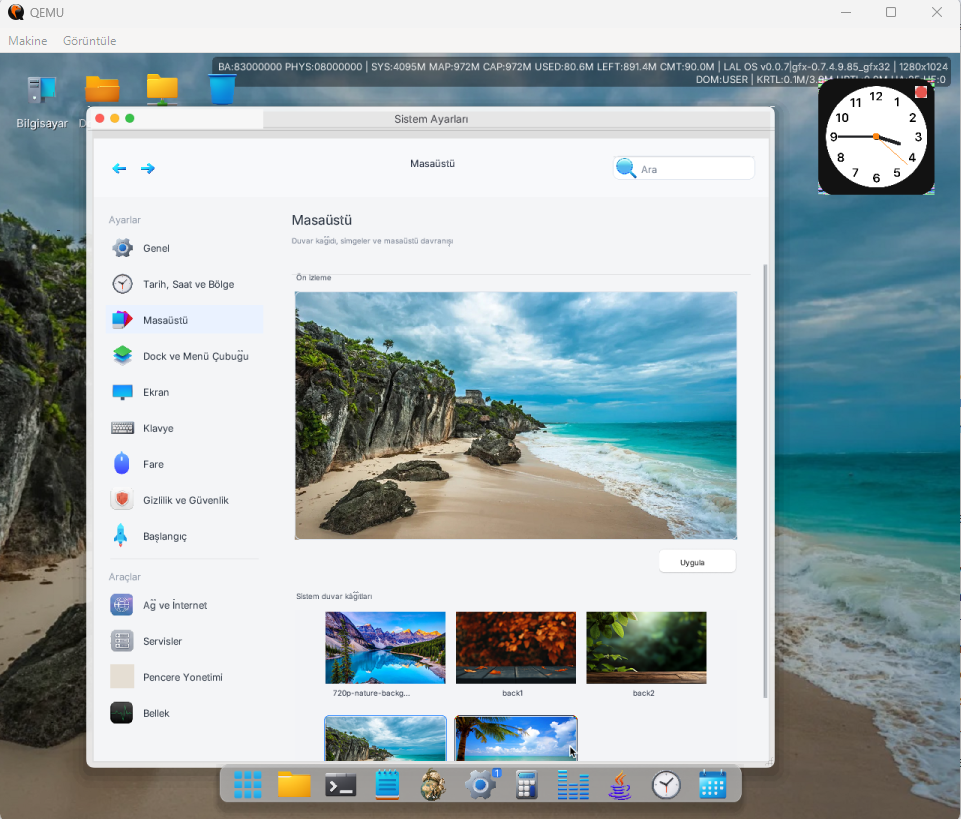Open the app grid launcher in dock
The width and height of the screenshot is (961, 819).
tap(248, 785)
